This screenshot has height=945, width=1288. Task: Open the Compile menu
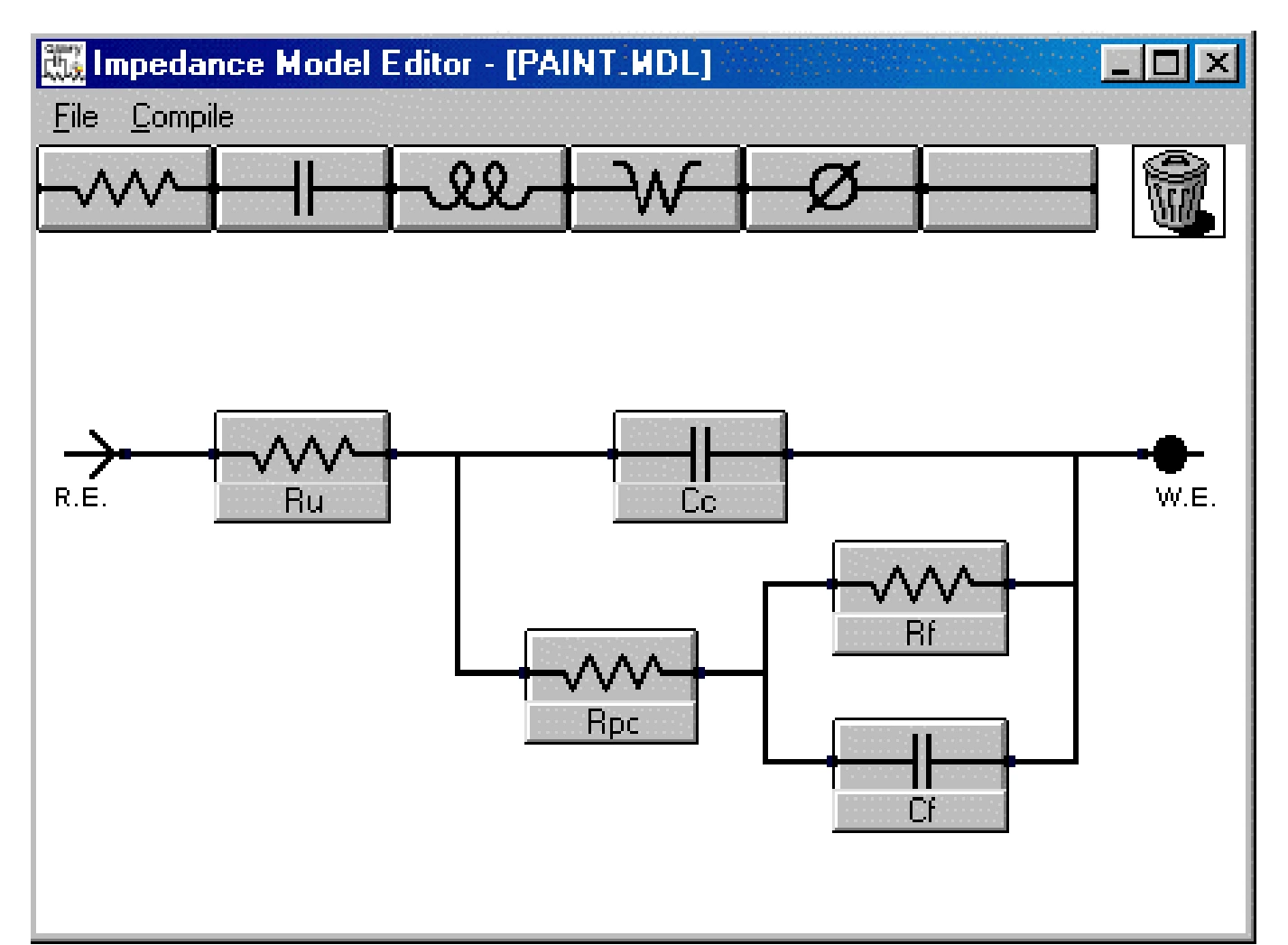pos(182,117)
